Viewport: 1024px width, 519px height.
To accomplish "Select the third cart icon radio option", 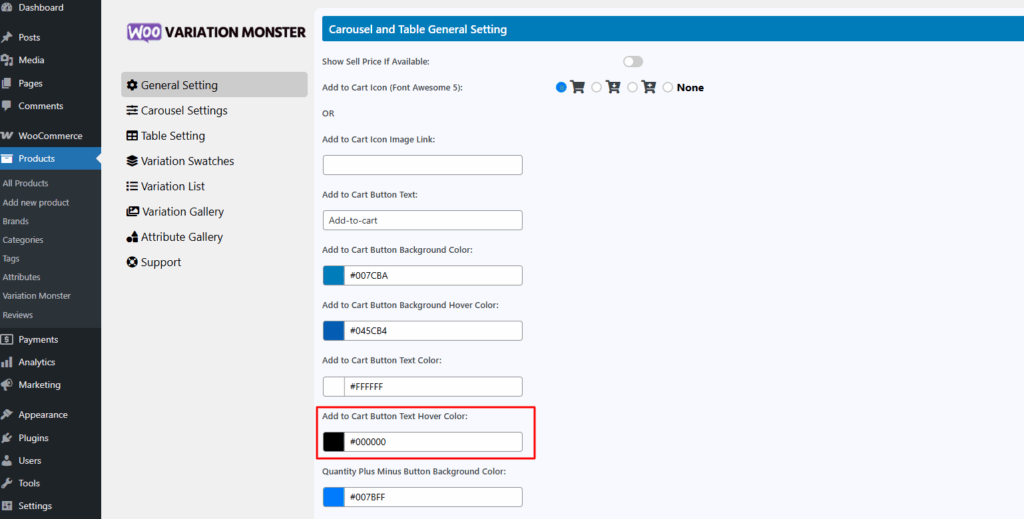I will coord(632,87).
